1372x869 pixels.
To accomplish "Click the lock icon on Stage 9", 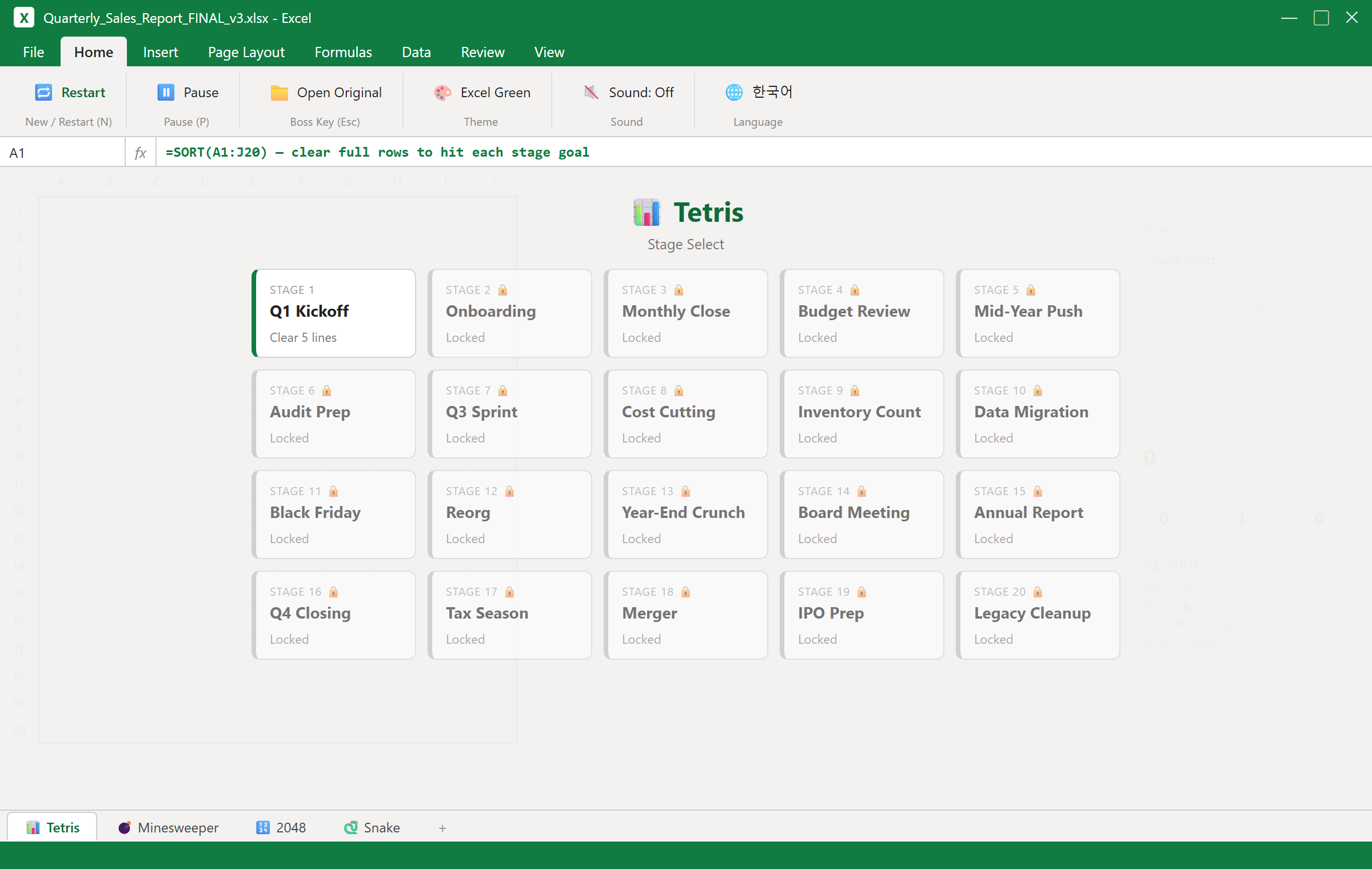I will (x=855, y=390).
